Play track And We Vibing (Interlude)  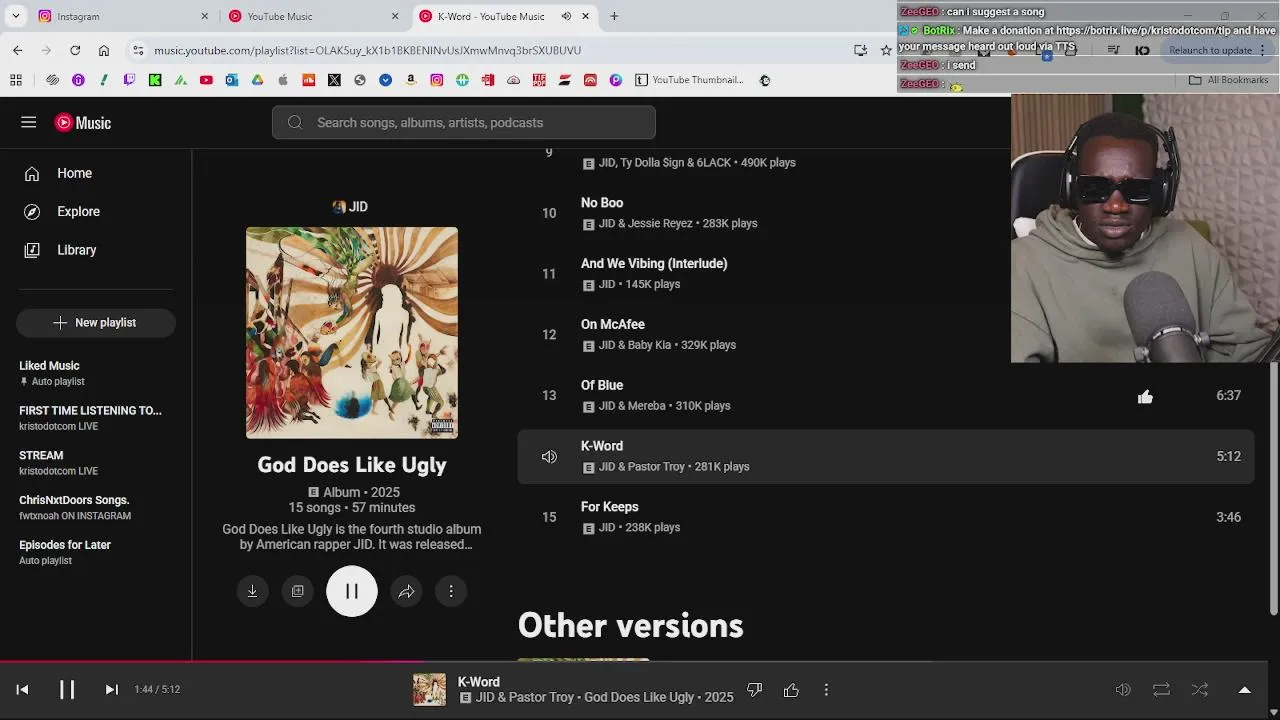tap(654, 264)
